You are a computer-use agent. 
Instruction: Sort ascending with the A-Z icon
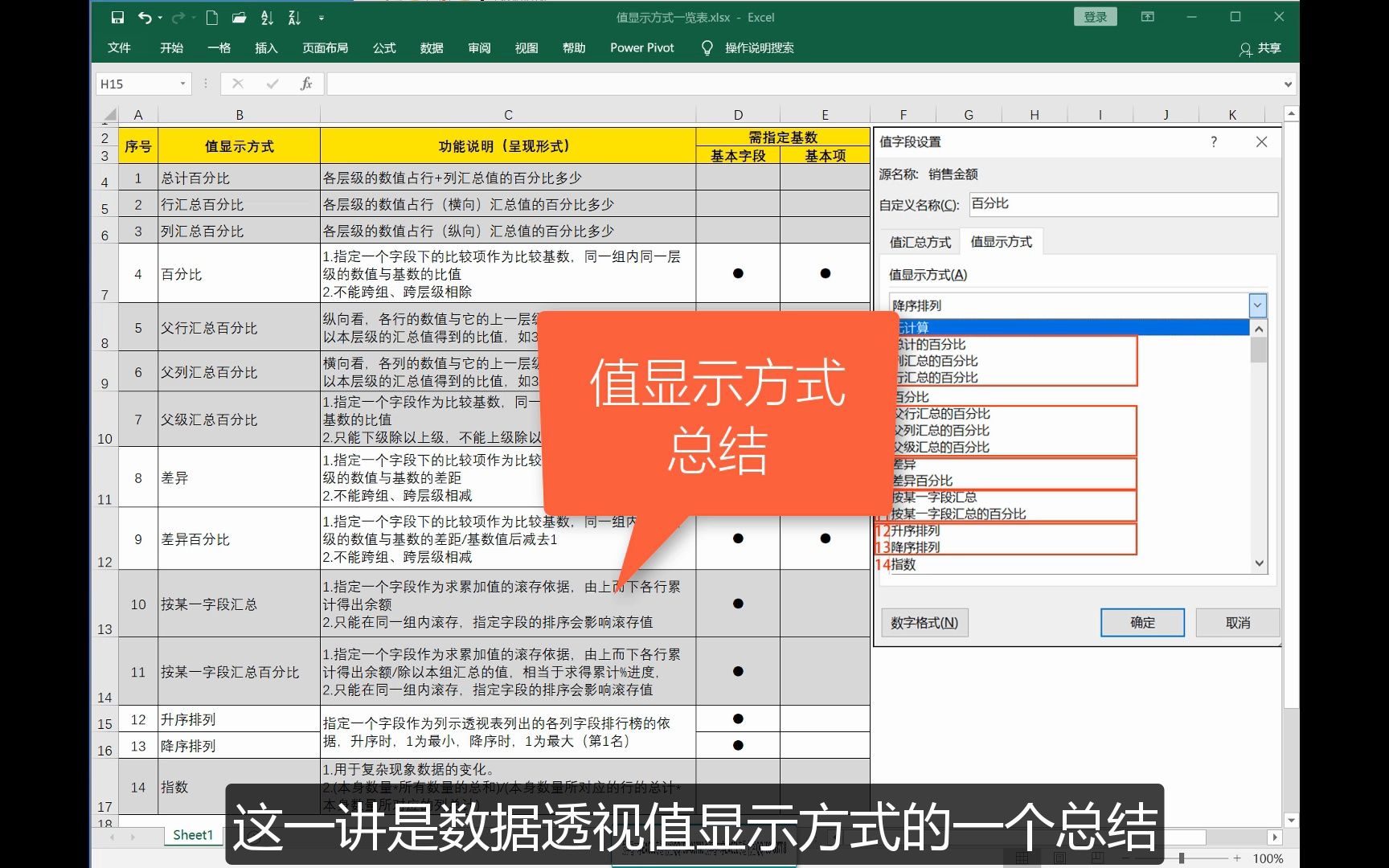[267, 17]
